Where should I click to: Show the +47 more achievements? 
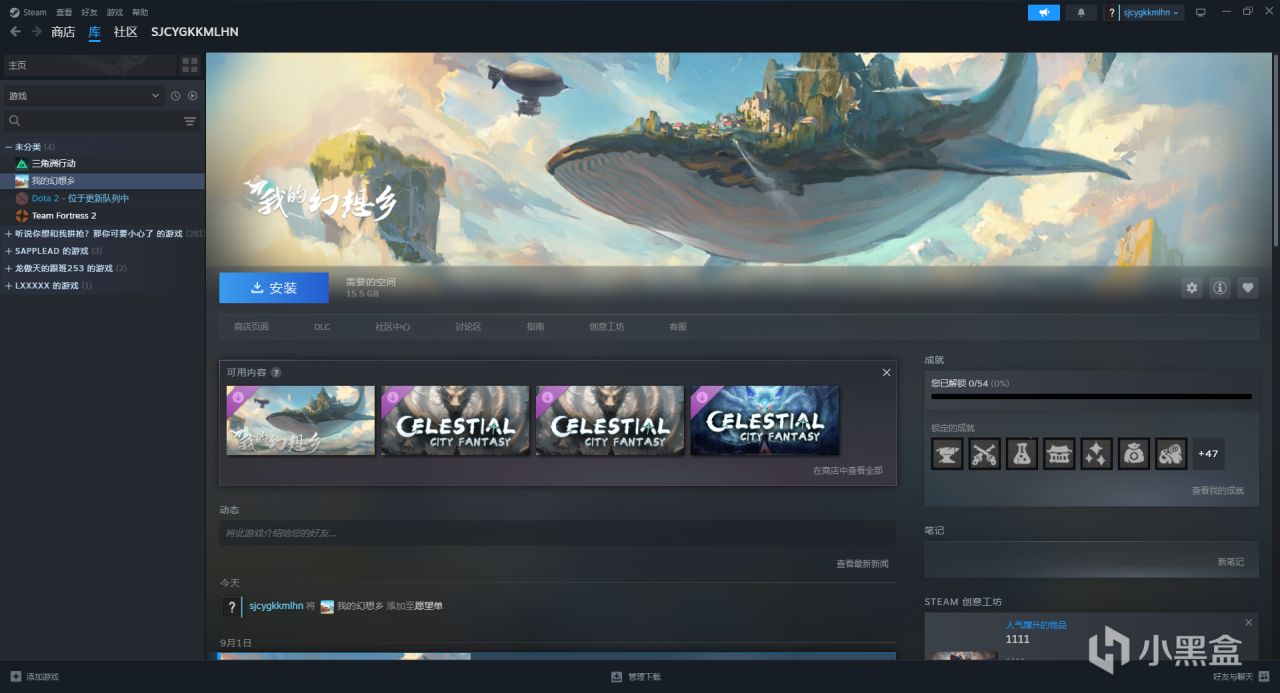pos(1208,454)
